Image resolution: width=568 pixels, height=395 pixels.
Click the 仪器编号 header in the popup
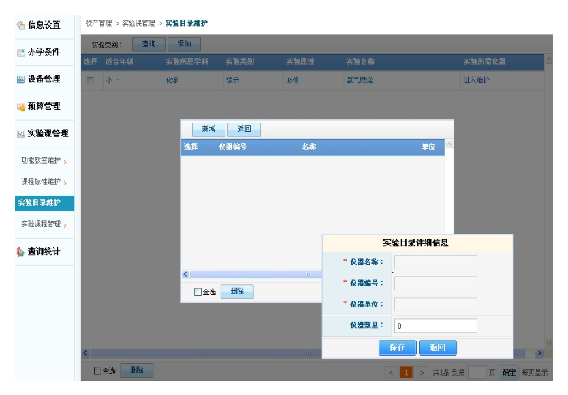(233, 147)
